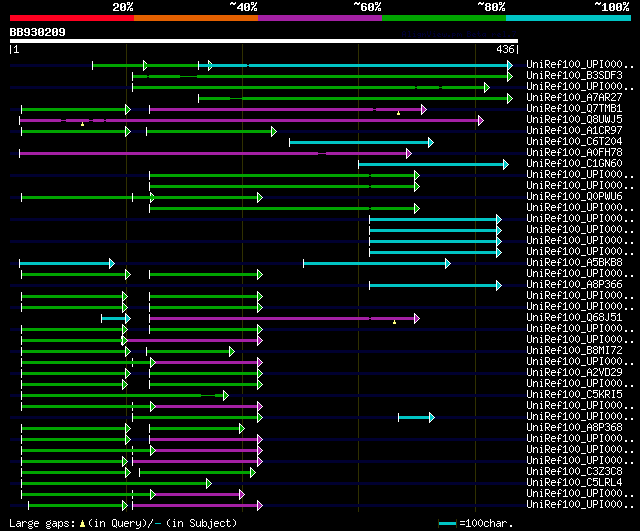Select the short cyan segment in Q68J51 row
Screen dimensions: 640x531
[116, 319]
